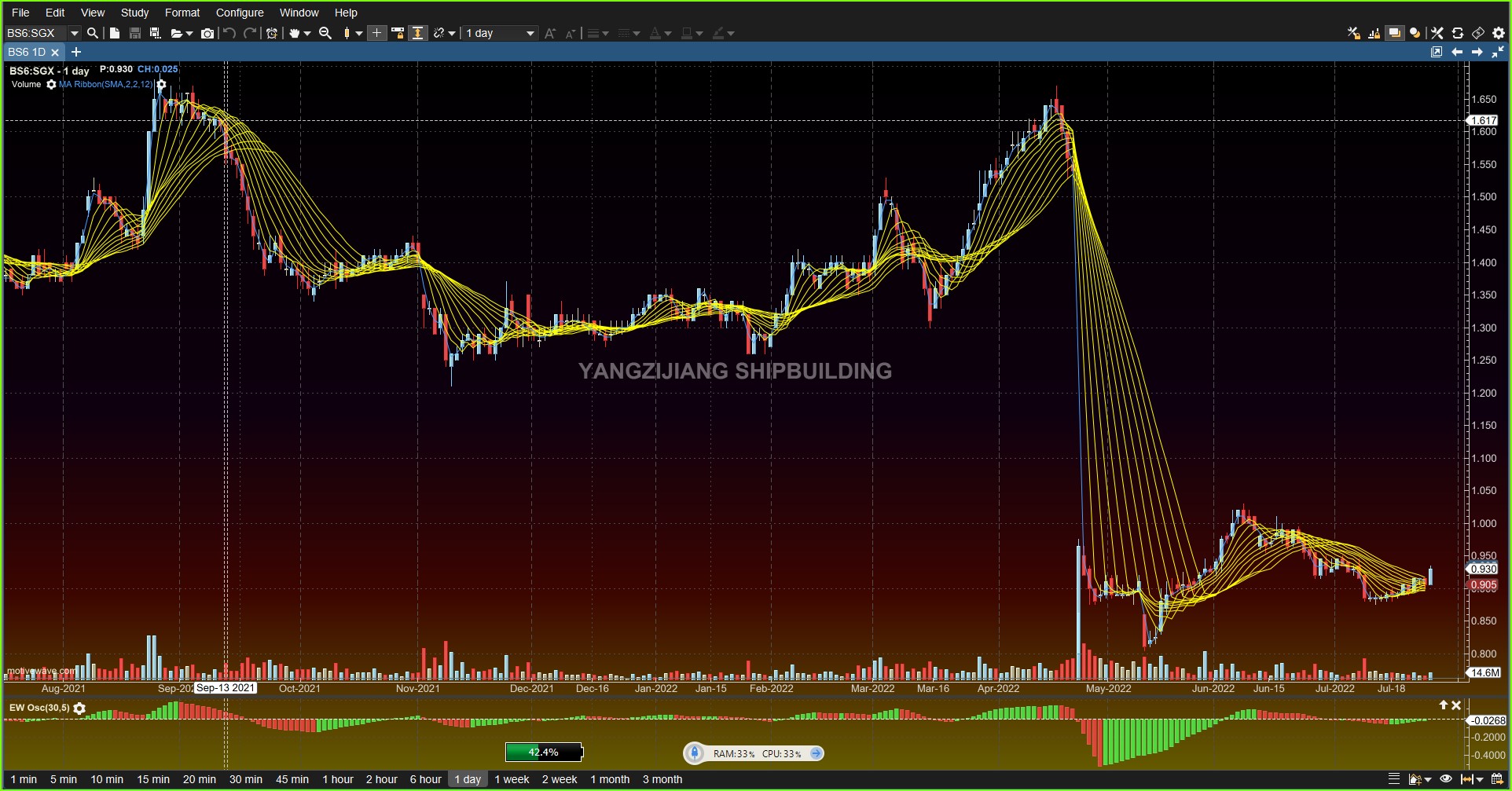
Task: Expand the bar type dropdown arrow
Action: (359, 33)
